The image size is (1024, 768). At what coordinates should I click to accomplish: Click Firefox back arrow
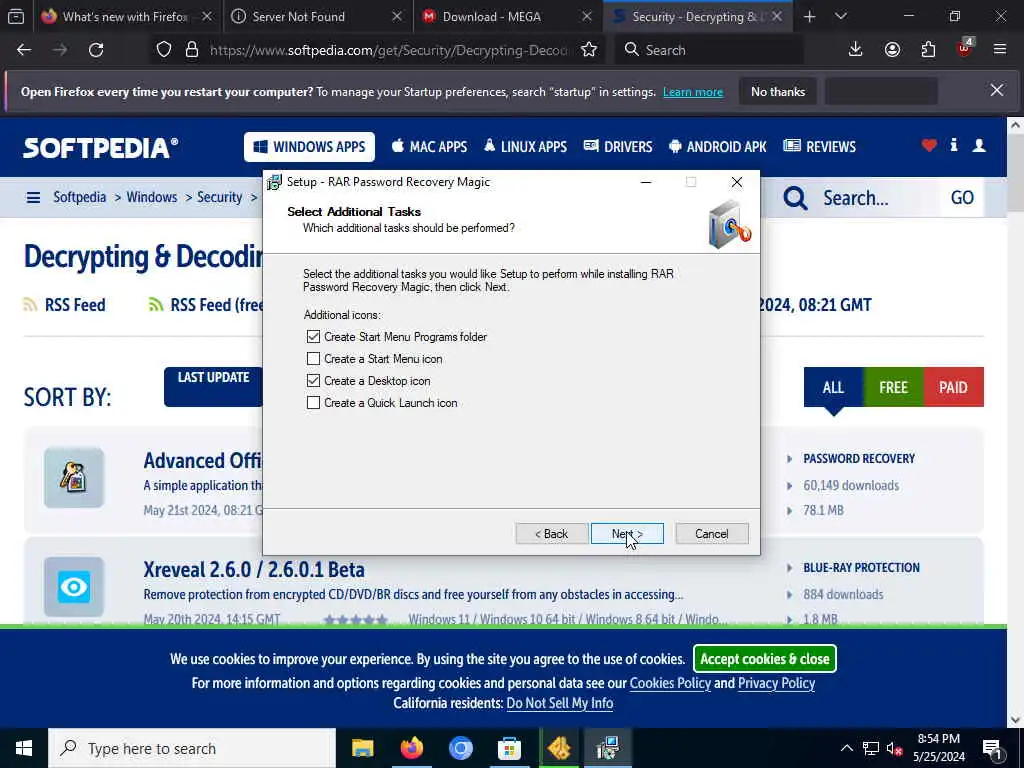(24, 50)
